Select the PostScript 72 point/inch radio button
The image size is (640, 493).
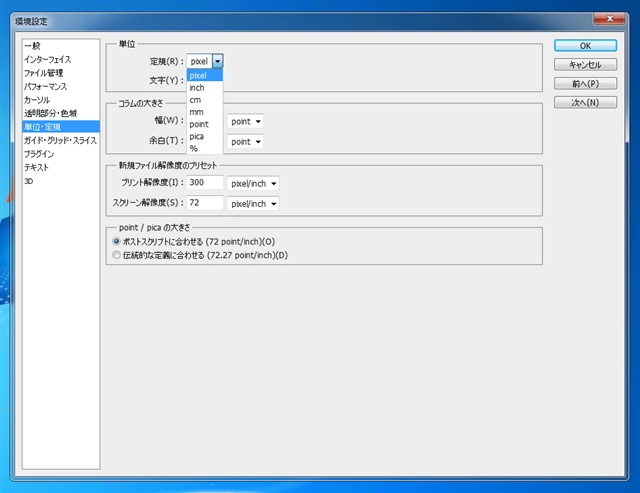point(116,242)
